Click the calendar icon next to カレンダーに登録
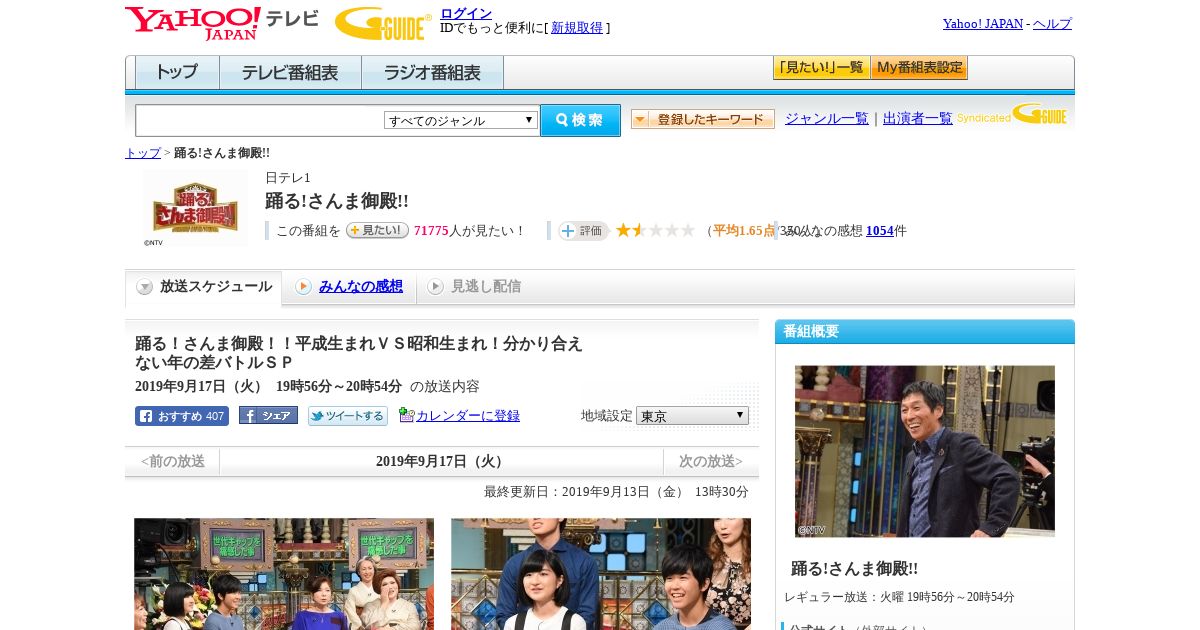This screenshot has width=1200, height=630. click(406, 414)
